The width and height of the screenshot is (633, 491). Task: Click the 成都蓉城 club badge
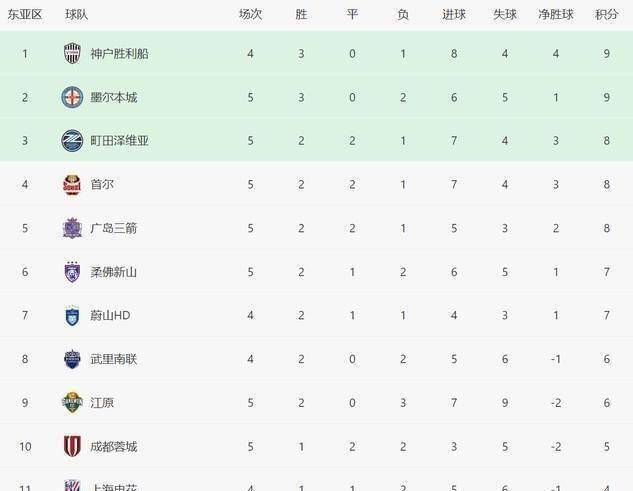pyautogui.click(x=72, y=446)
